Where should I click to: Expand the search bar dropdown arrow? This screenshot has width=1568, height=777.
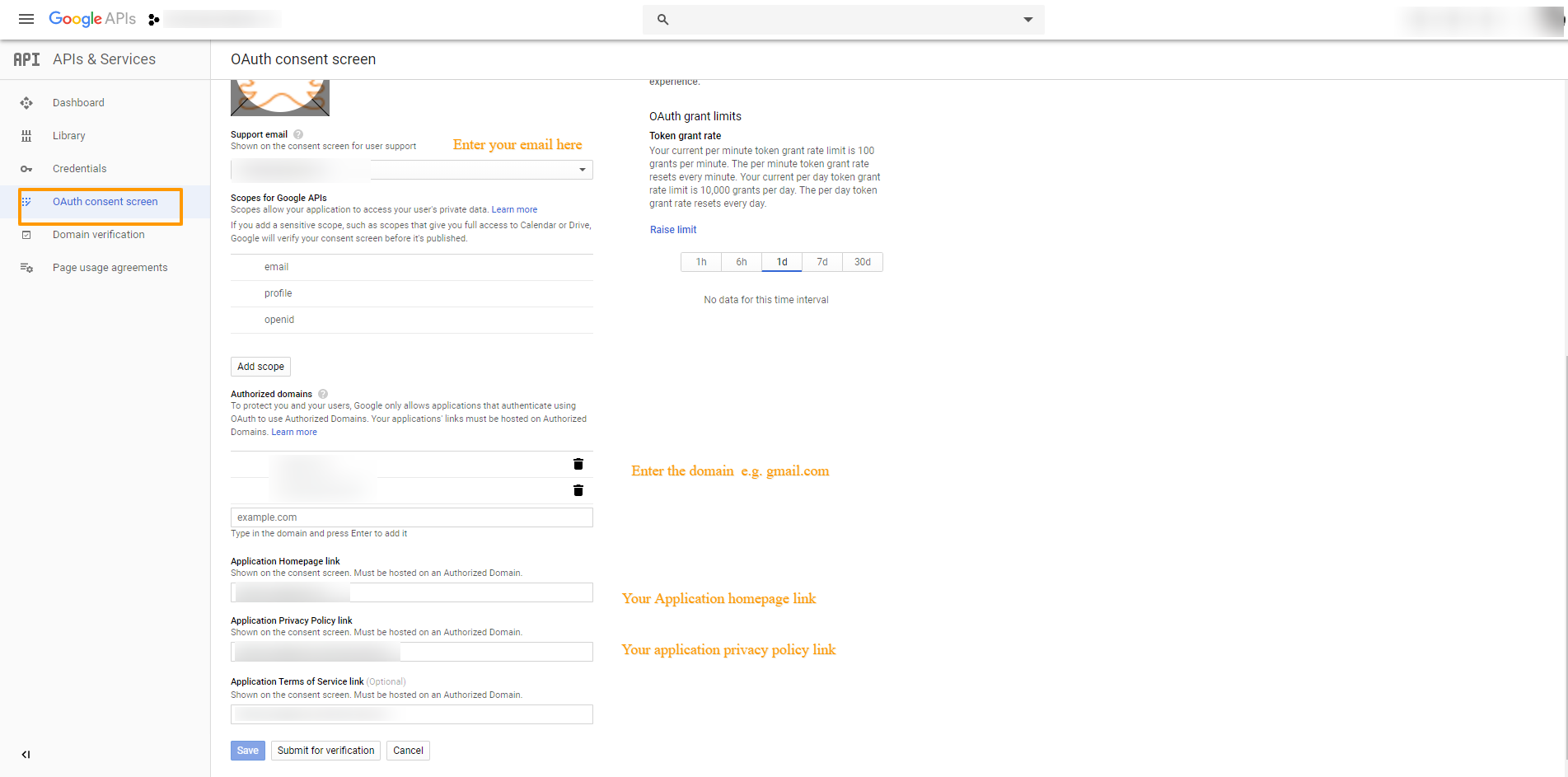tap(1027, 20)
